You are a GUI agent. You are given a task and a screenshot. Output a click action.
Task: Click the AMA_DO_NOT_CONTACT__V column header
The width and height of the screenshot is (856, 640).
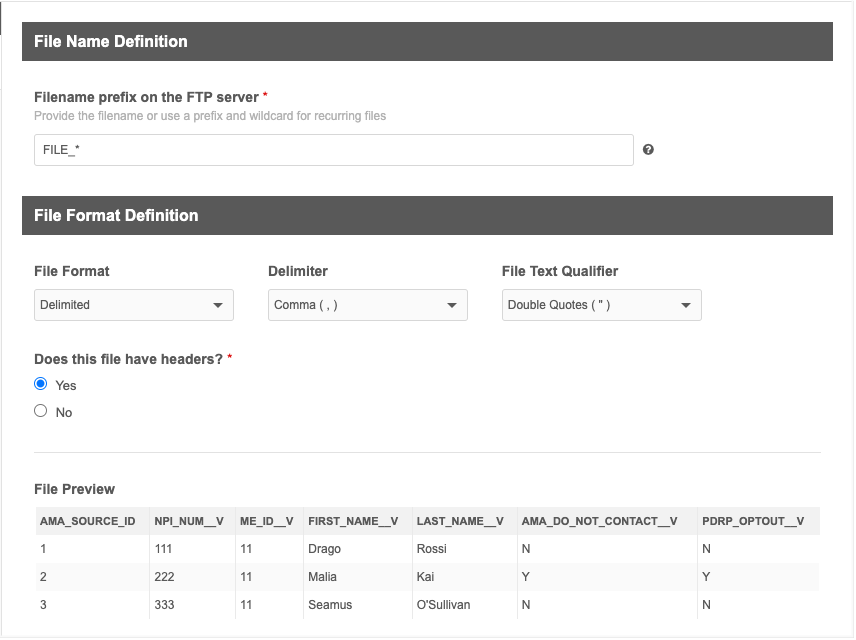[599, 521]
